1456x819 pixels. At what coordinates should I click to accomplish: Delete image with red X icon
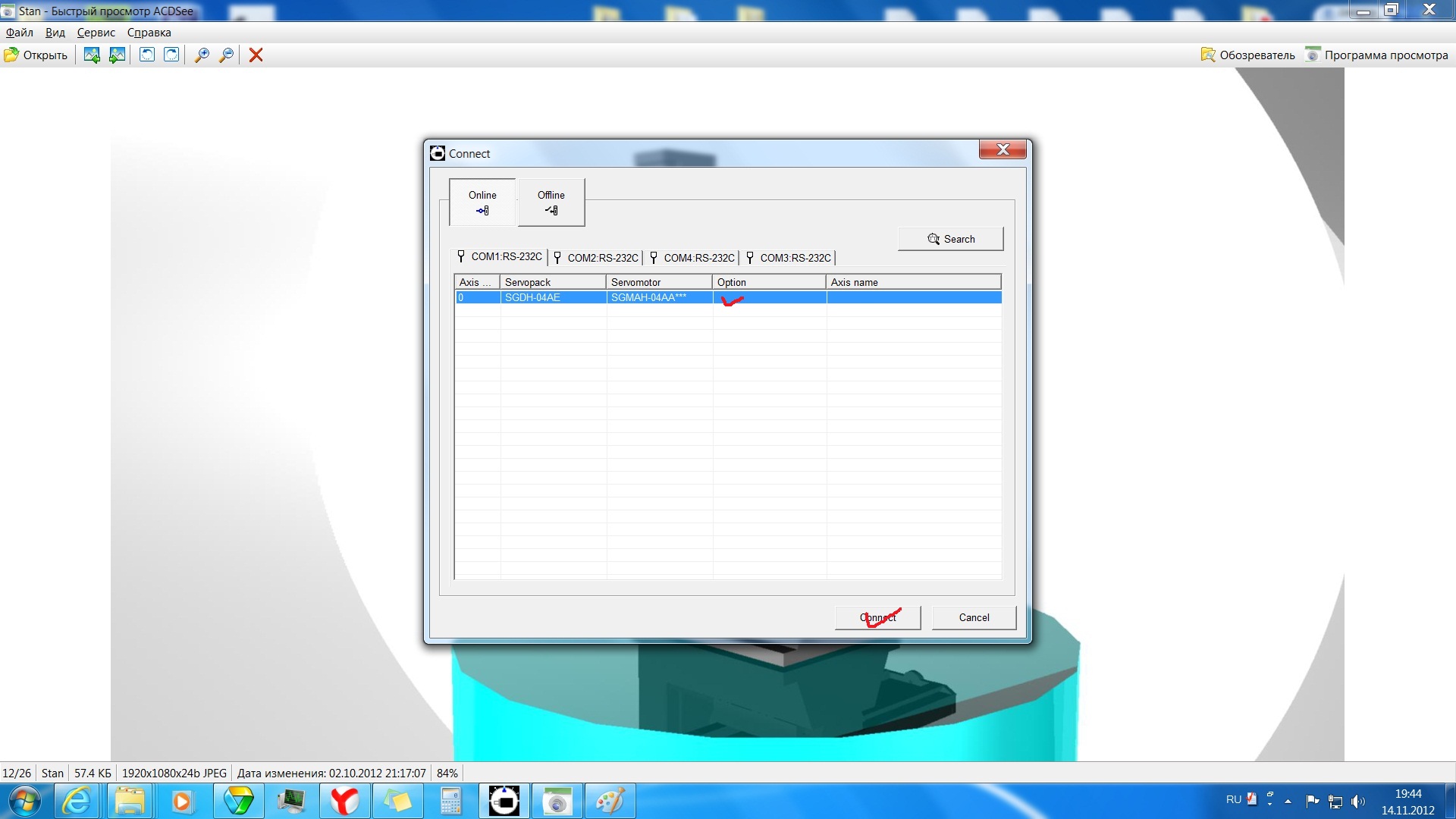coord(256,55)
